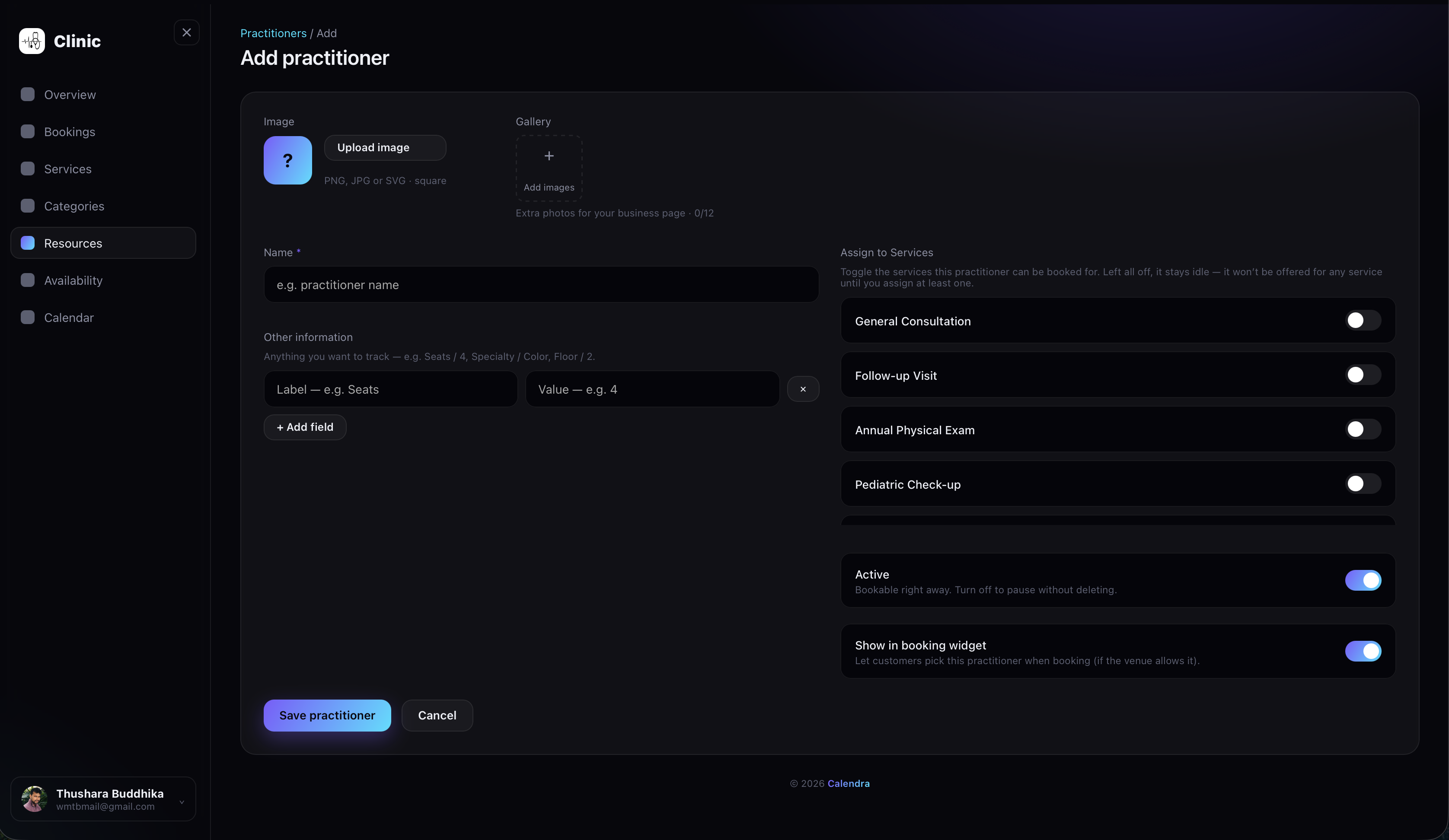Open Bookings in the sidebar
The height and width of the screenshot is (840, 1449).
coord(103,132)
